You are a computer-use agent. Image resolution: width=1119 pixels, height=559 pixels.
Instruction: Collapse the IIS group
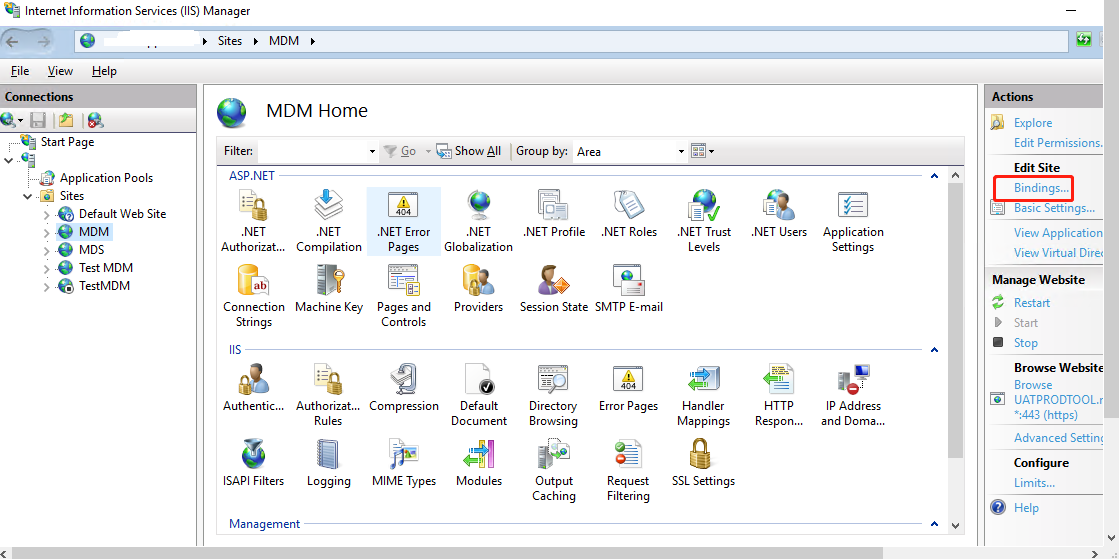pos(933,350)
